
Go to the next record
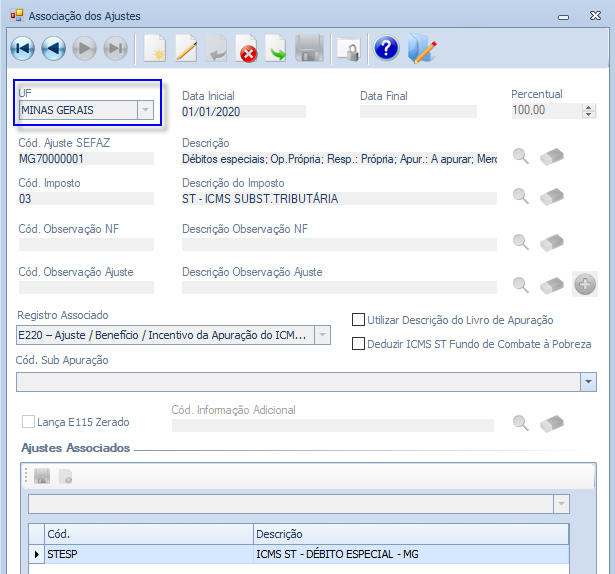coord(84,49)
